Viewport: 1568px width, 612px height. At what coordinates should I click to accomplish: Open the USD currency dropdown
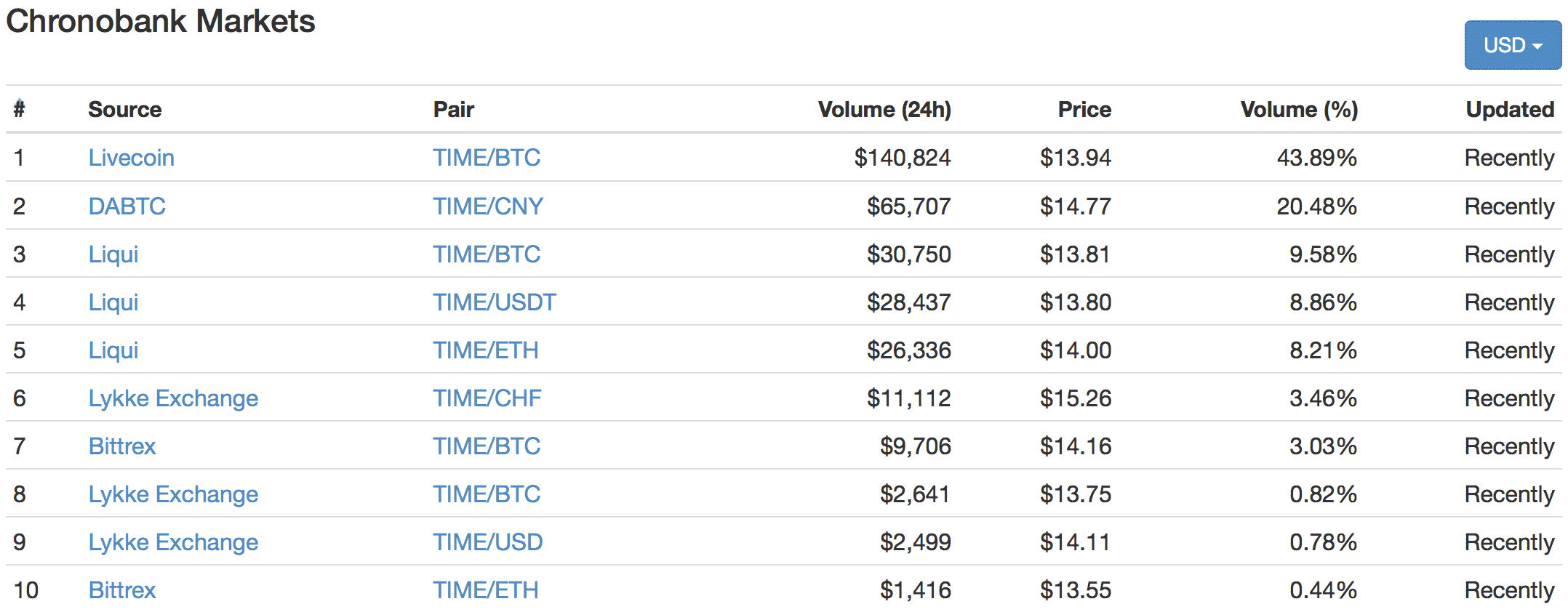pyautogui.click(x=1512, y=45)
